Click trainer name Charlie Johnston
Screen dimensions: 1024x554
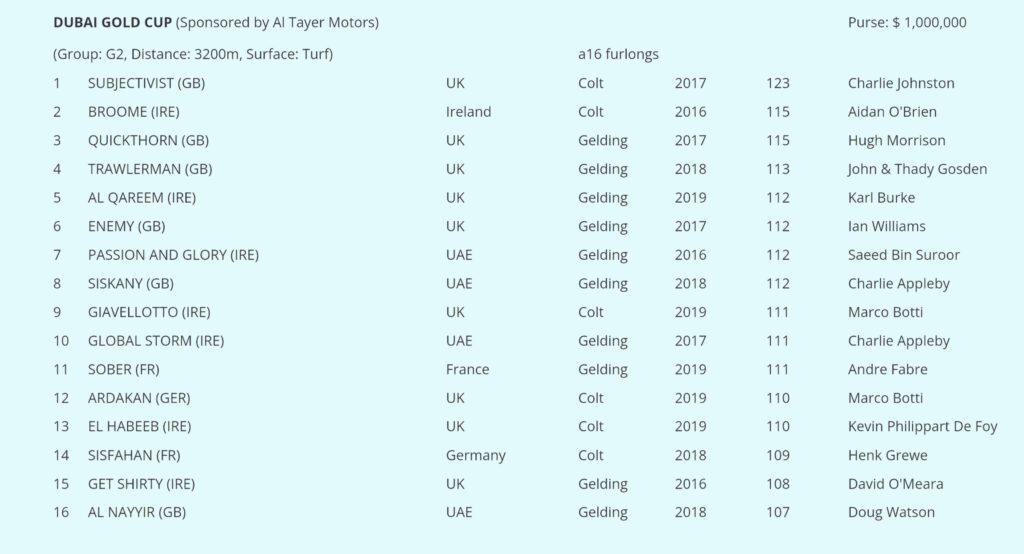point(901,83)
